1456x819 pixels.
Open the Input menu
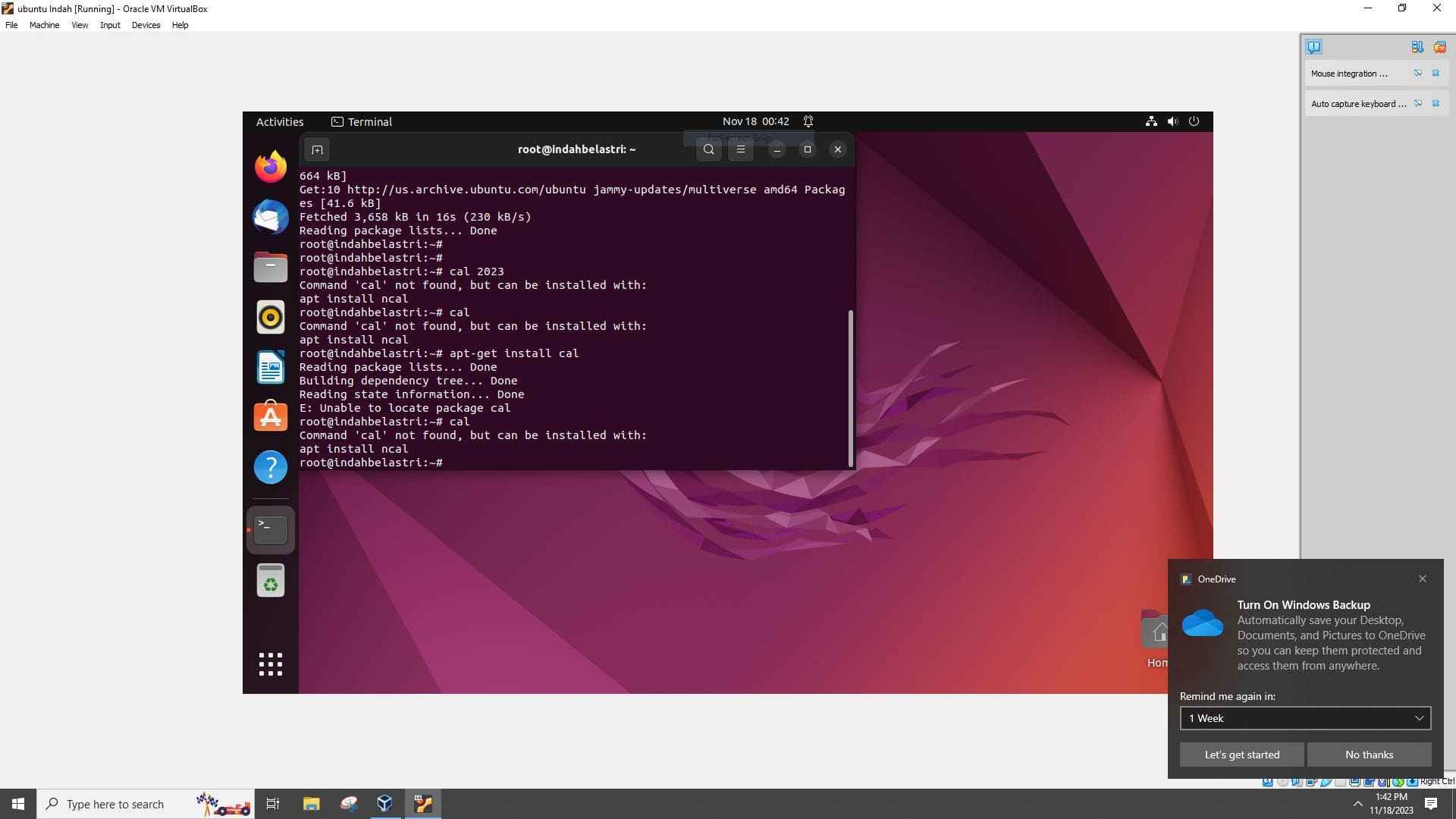point(110,25)
